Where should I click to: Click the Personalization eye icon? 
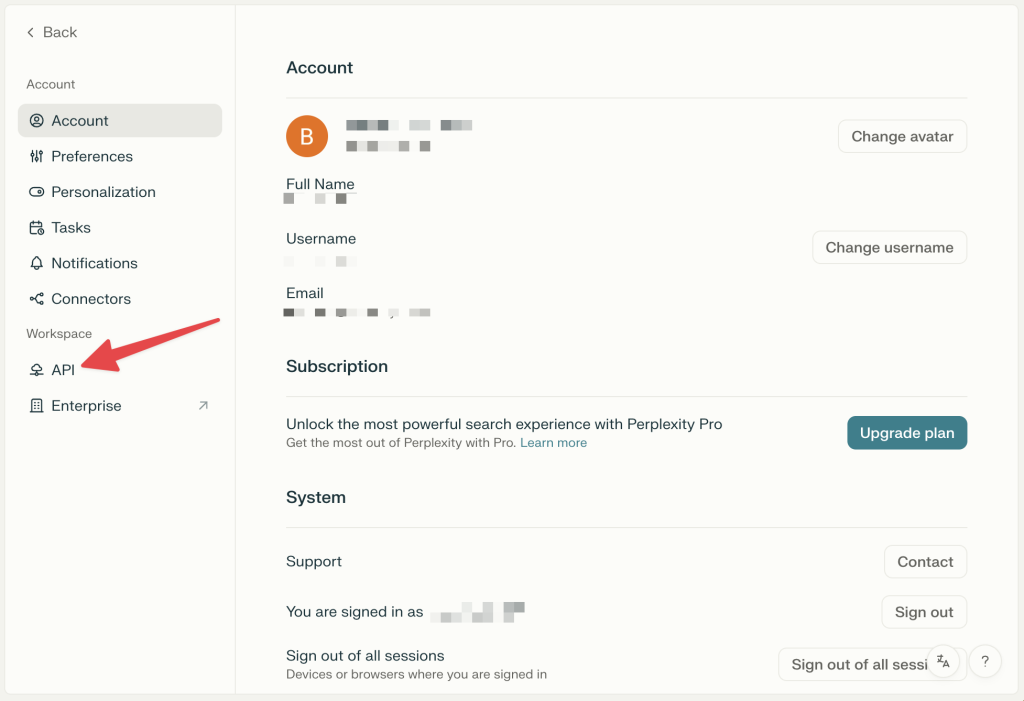coord(37,191)
